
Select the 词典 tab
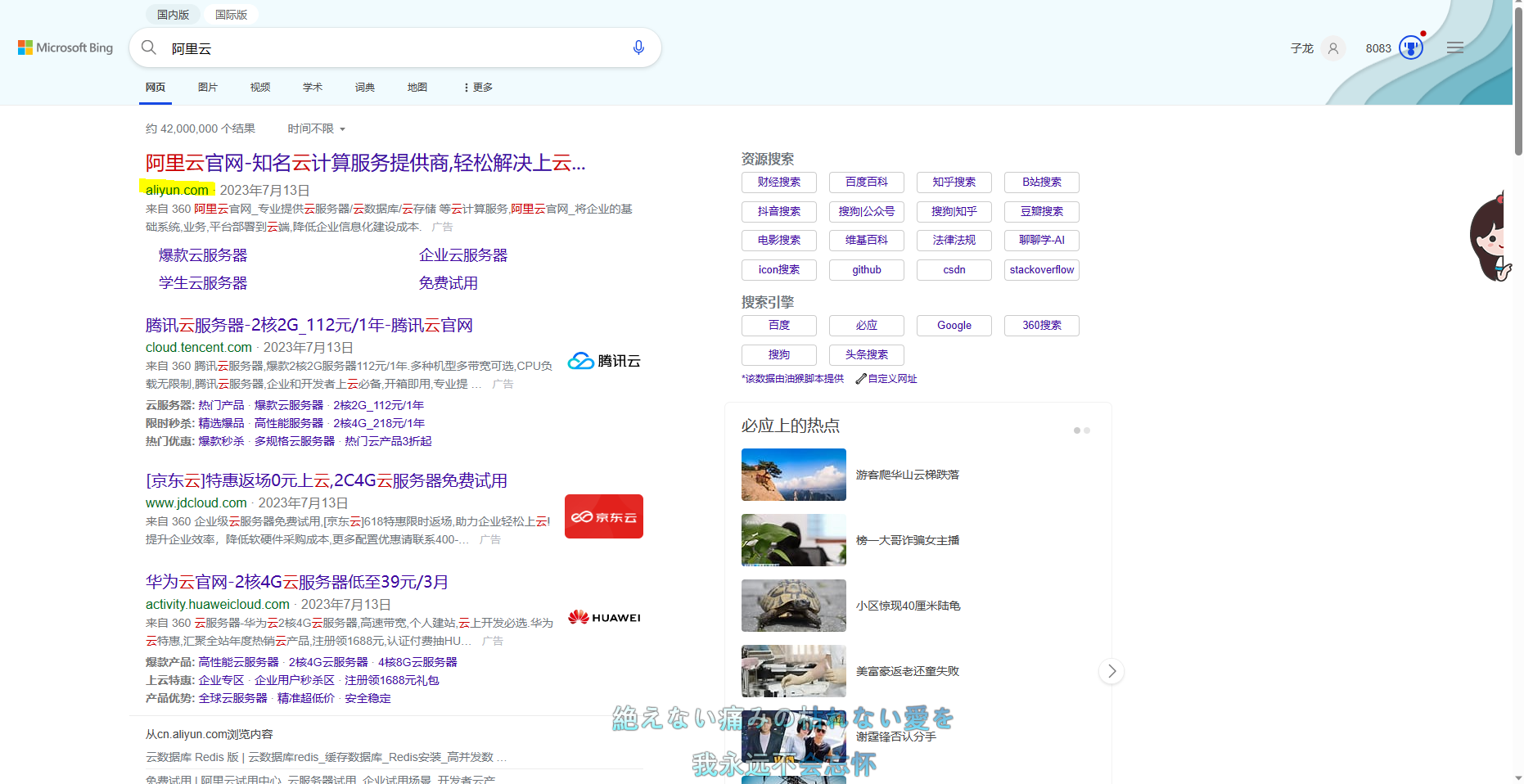pyautogui.click(x=365, y=88)
